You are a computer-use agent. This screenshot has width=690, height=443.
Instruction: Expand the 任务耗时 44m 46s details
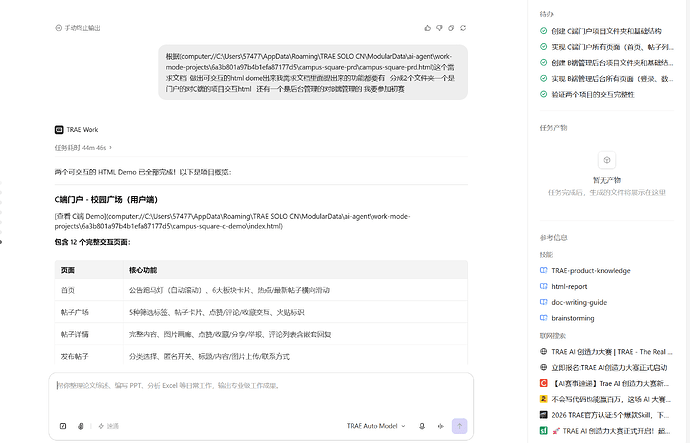83,147
